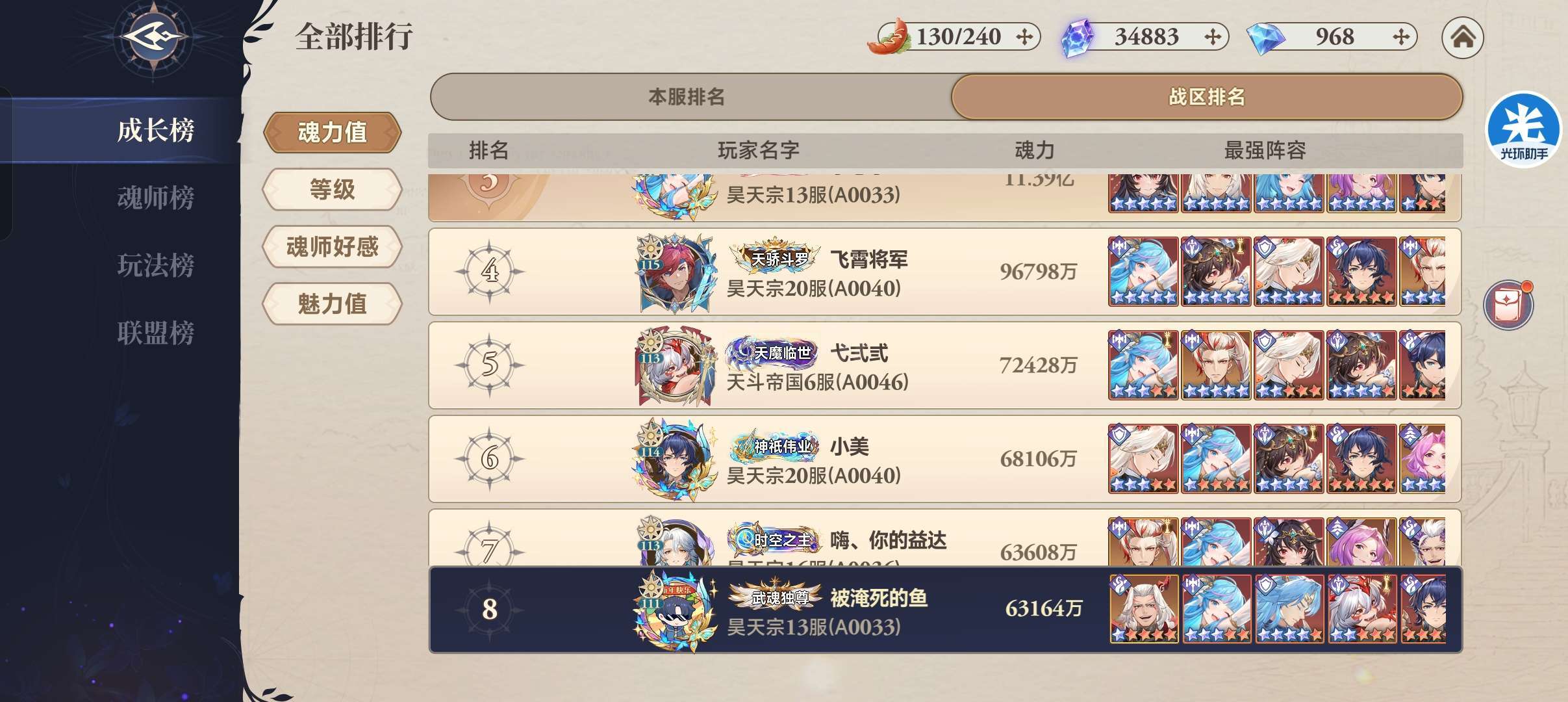1568x702 pixels.
Task: Select the 等级 ranking filter
Action: coord(332,190)
